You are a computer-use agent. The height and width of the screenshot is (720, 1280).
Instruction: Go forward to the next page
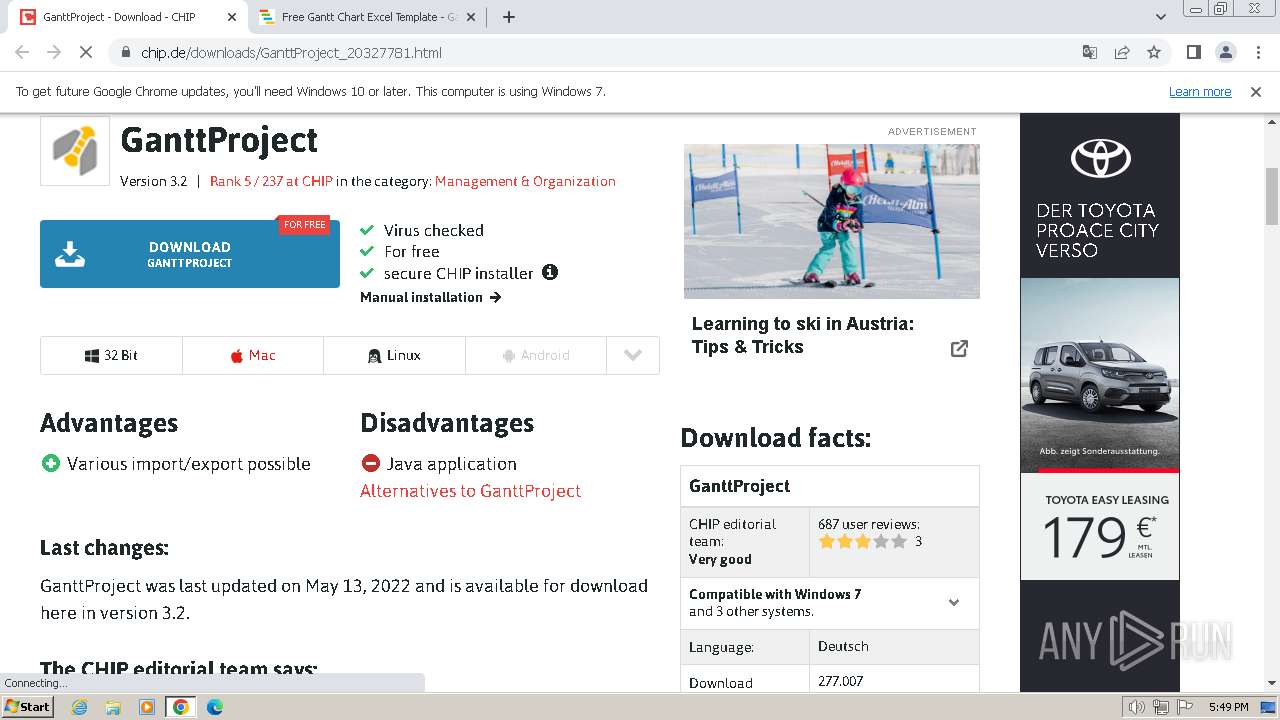(54, 52)
